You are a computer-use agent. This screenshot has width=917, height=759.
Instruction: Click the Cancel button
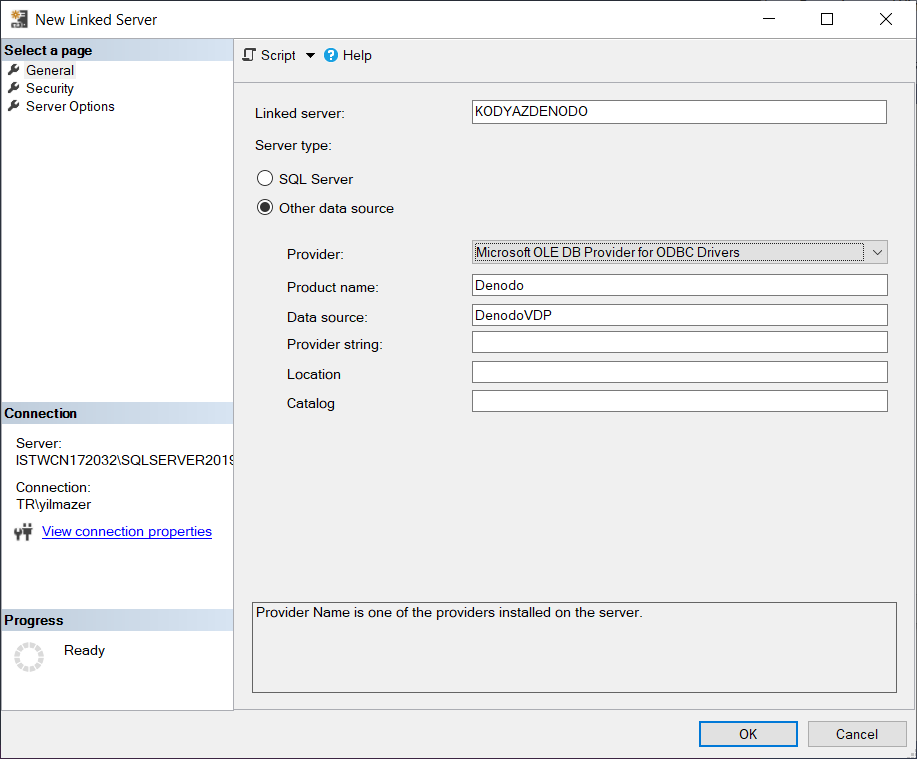click(857, 734)
